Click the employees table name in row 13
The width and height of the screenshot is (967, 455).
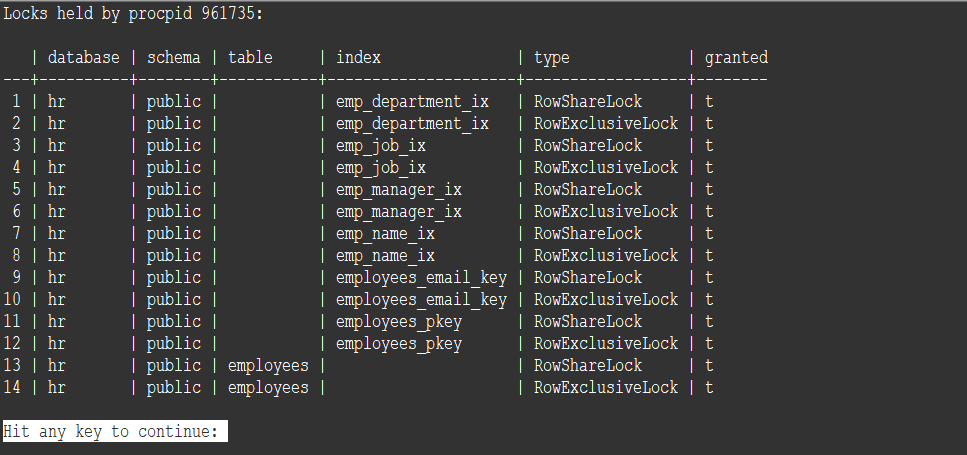coord(268,366)
